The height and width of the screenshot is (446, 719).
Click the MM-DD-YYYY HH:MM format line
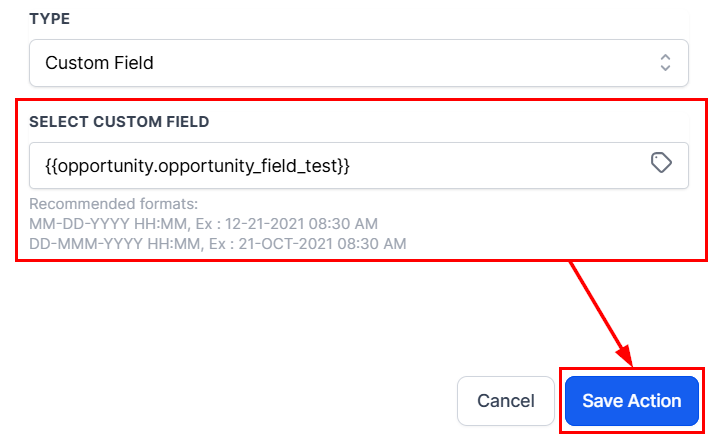point(203,224)
